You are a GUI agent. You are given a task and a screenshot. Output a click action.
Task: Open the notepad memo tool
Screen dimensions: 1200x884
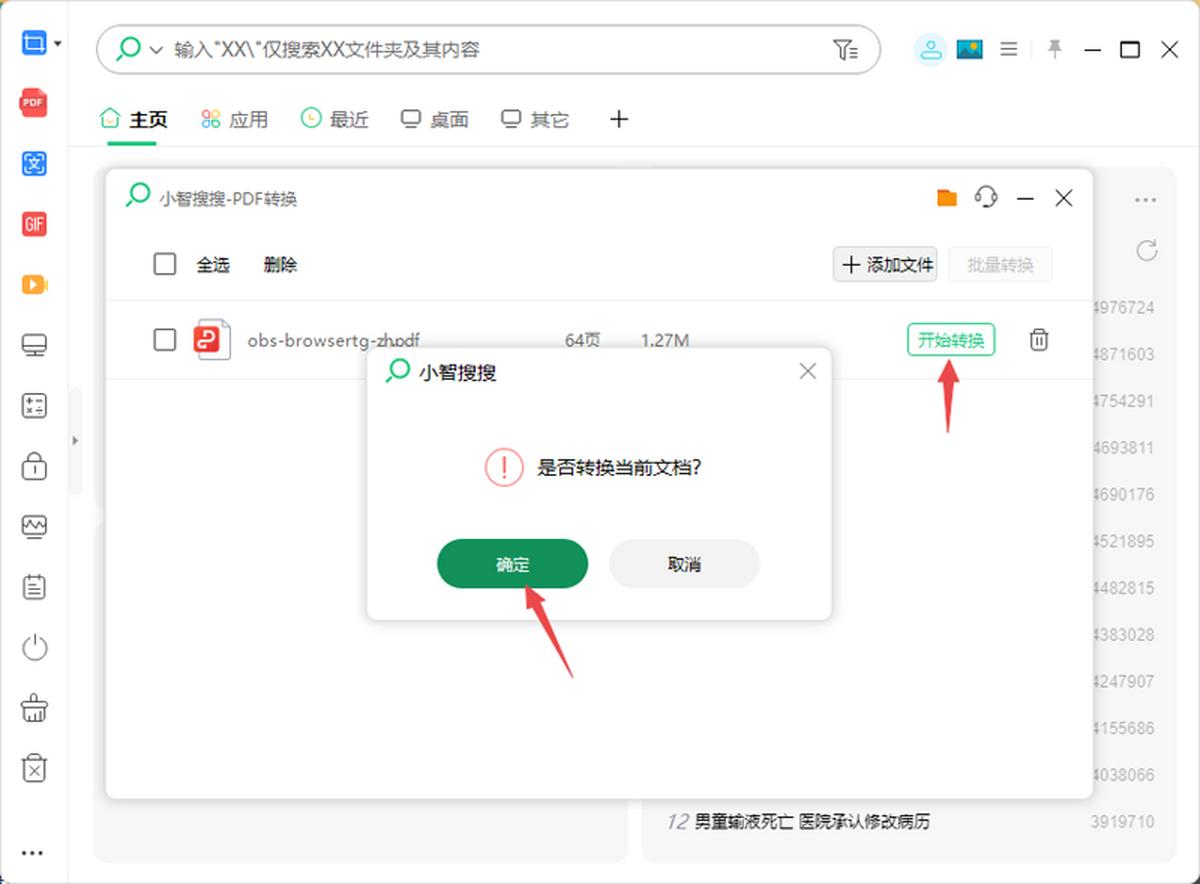pos(35,587)
